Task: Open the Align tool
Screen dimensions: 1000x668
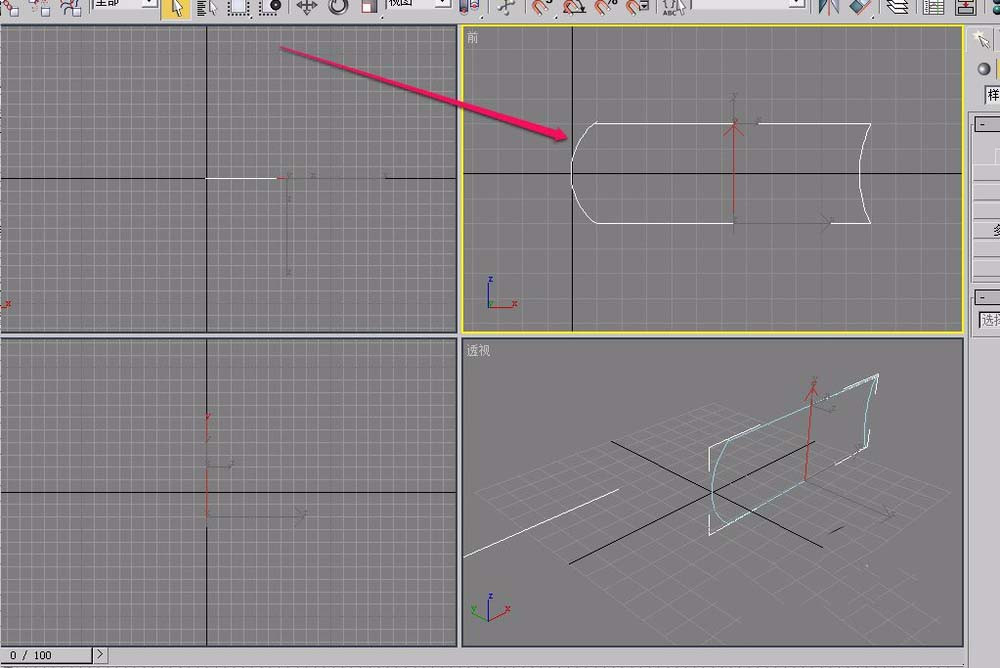Action: pos(860,8)
